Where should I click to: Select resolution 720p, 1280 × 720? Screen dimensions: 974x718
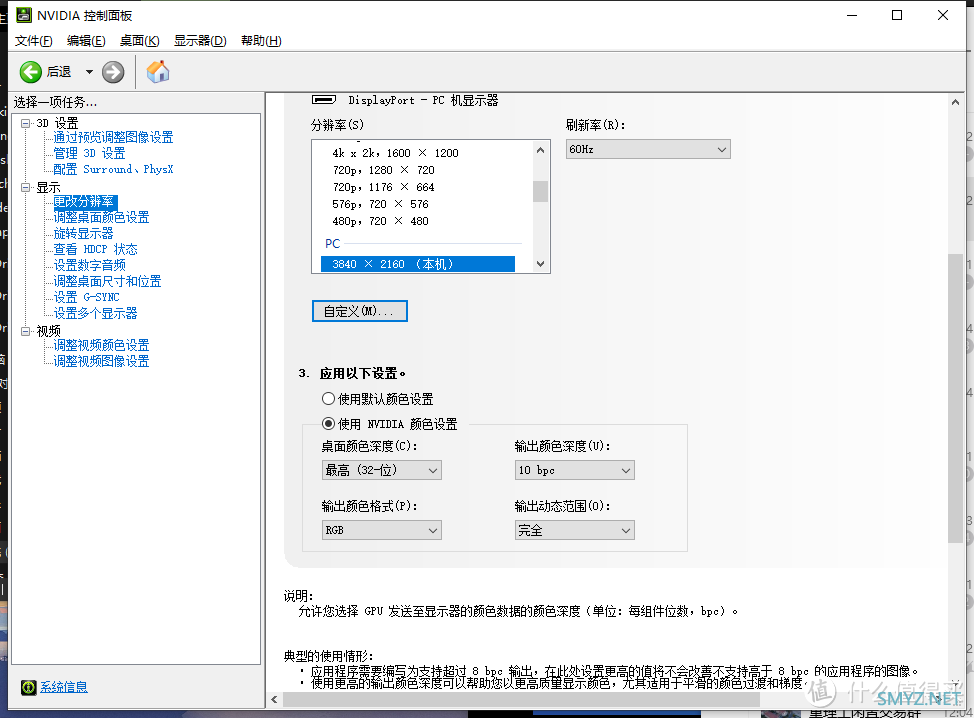click(383, 170)
